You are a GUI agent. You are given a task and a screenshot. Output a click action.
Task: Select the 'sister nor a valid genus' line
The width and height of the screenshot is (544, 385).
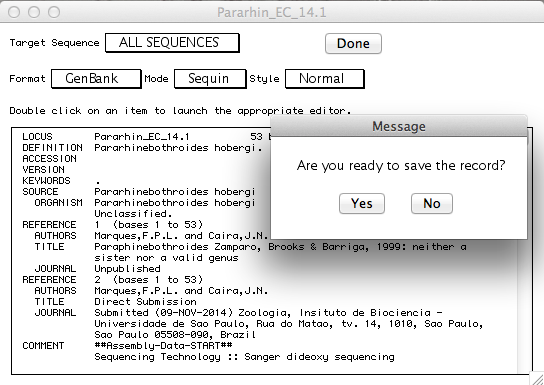(x=166, y=258)
